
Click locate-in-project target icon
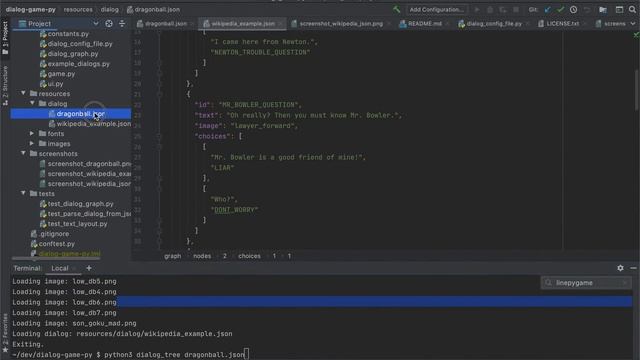[109, 24]
